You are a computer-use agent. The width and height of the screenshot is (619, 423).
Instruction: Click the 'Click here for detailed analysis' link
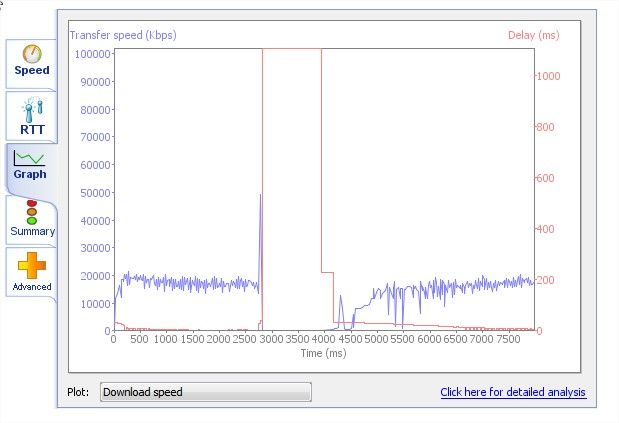(513, 392)
